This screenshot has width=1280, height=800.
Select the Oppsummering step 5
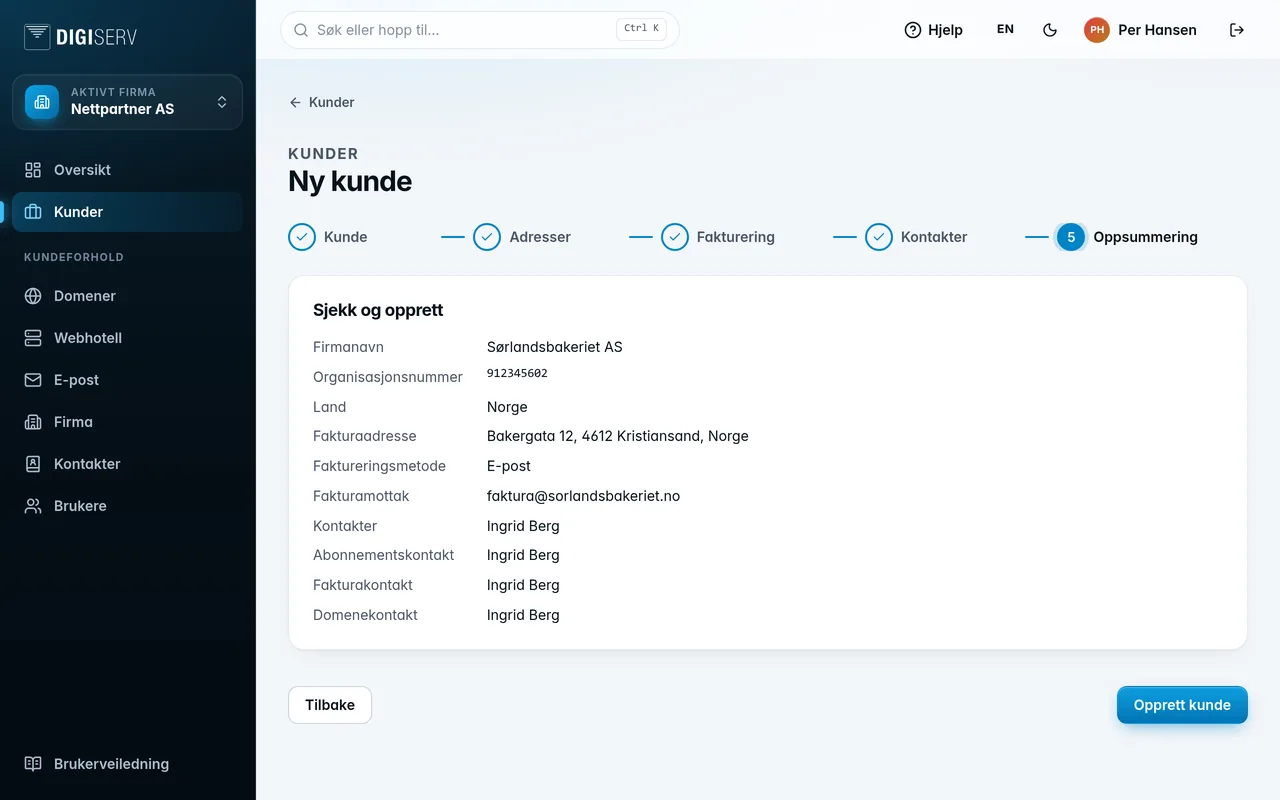[1127, 237]
